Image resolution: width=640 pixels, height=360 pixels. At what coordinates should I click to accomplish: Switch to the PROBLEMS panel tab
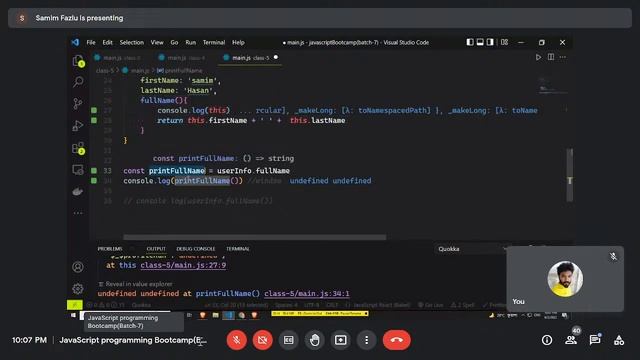110,249
